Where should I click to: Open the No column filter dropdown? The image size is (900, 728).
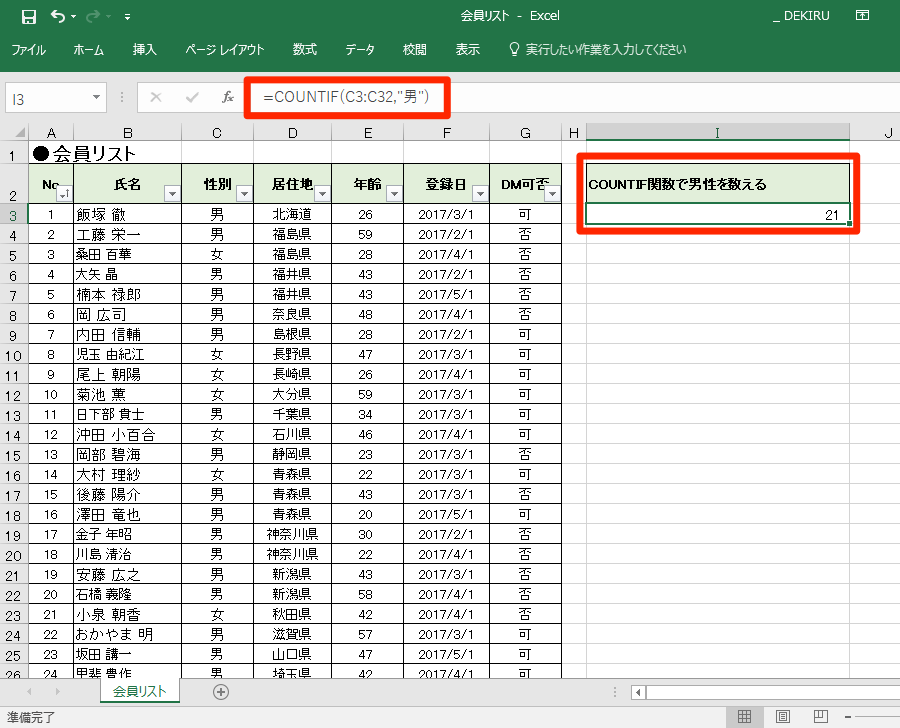click(x=65, y=193)
